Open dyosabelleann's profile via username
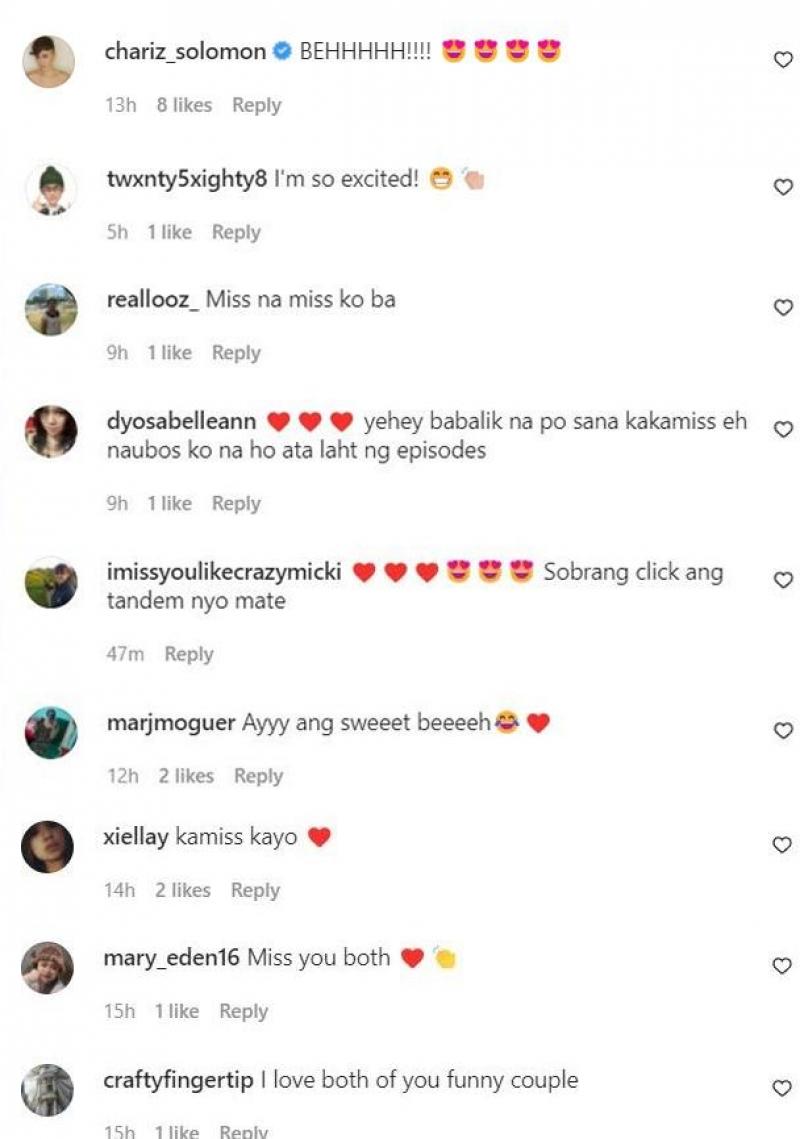 [182, 421]
